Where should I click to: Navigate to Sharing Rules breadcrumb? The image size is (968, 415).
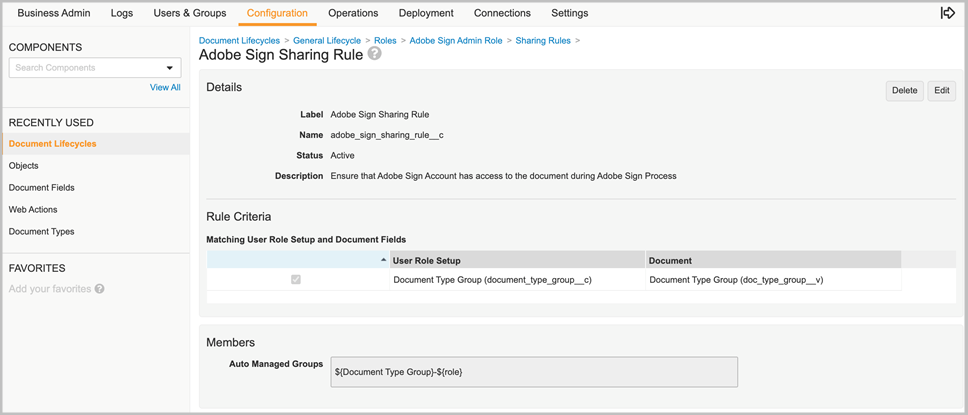tap(543, 41)
